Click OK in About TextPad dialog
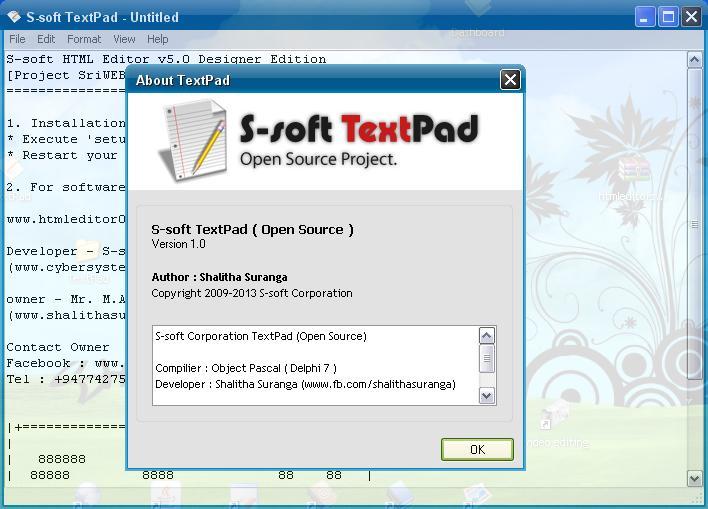Viewport: 708px width, 509px height. (477, 449)
